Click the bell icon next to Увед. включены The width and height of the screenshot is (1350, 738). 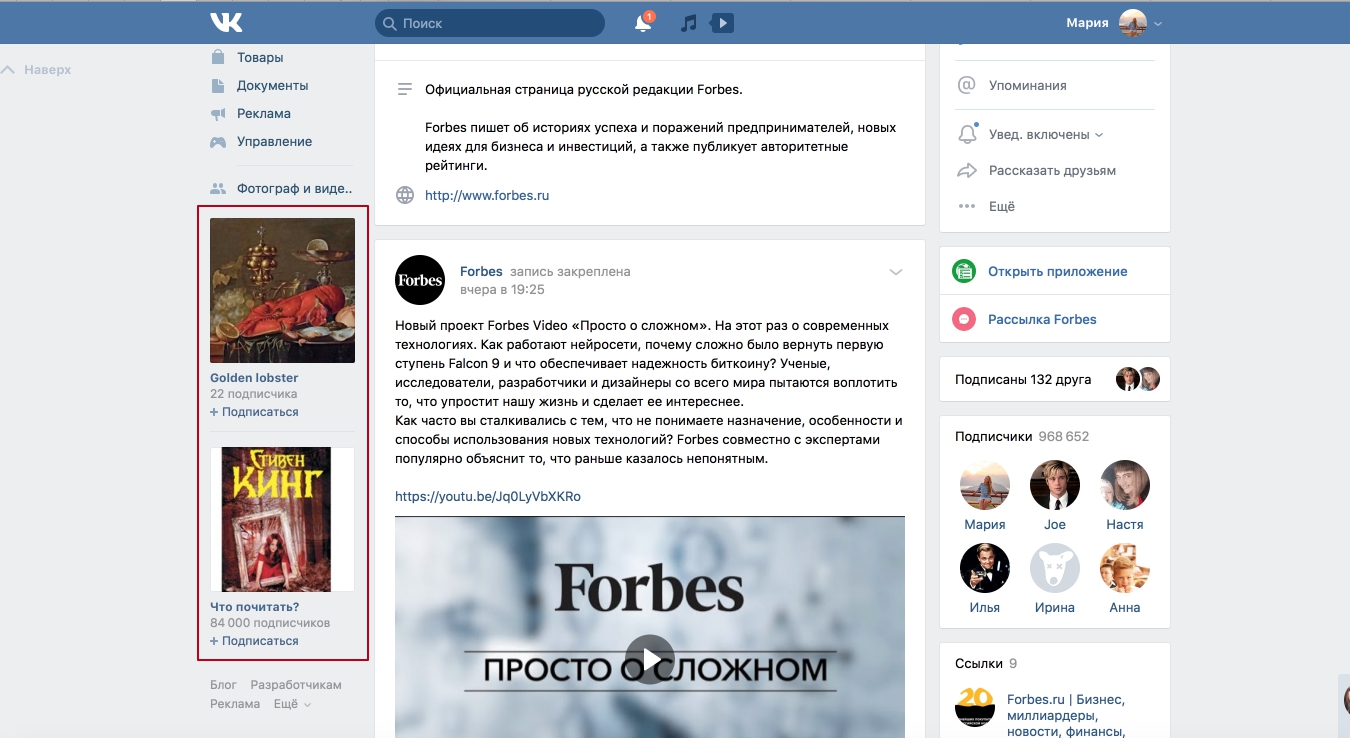coord(967,133)
